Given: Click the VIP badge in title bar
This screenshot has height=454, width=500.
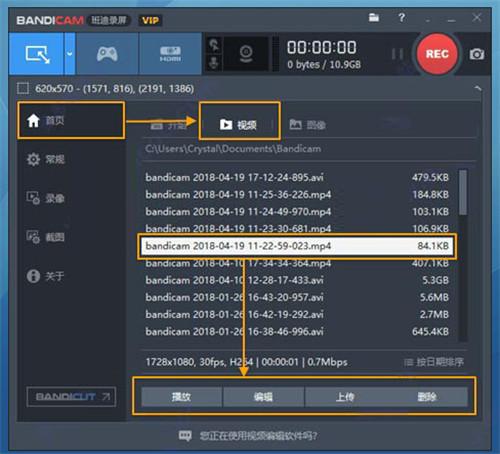Looking at the screenshot, I should tap(150, 21).
